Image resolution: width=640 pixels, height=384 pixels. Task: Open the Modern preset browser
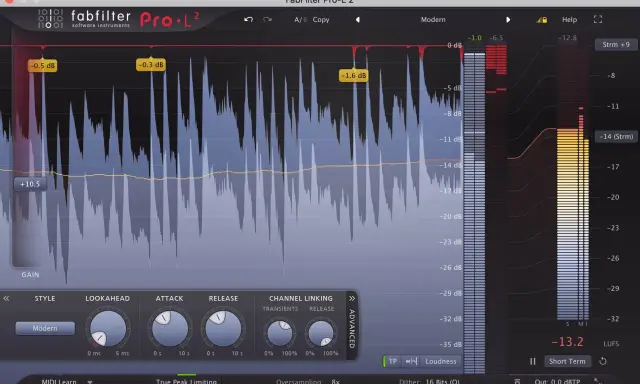pos(433,20)
